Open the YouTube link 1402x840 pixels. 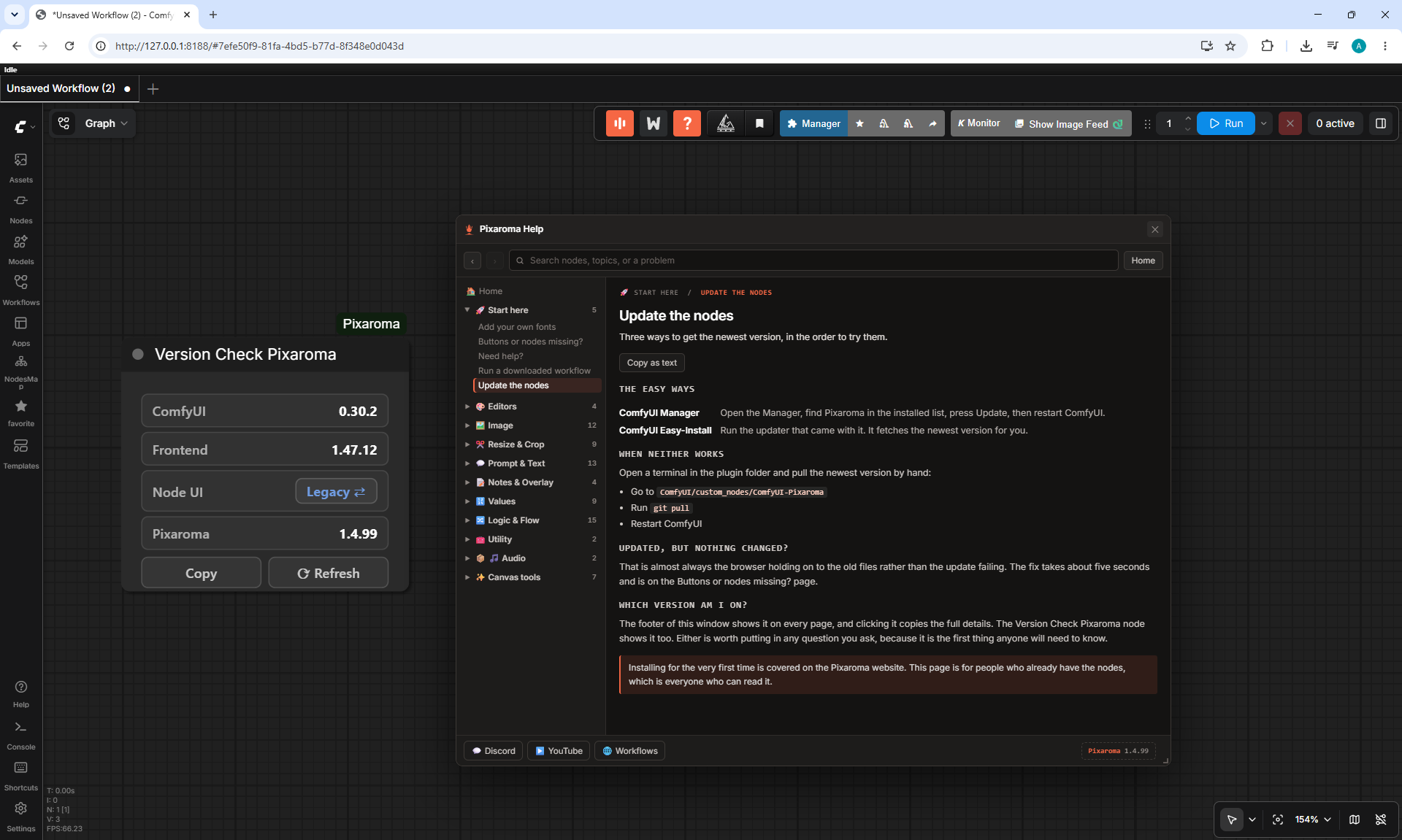(559, 751)
